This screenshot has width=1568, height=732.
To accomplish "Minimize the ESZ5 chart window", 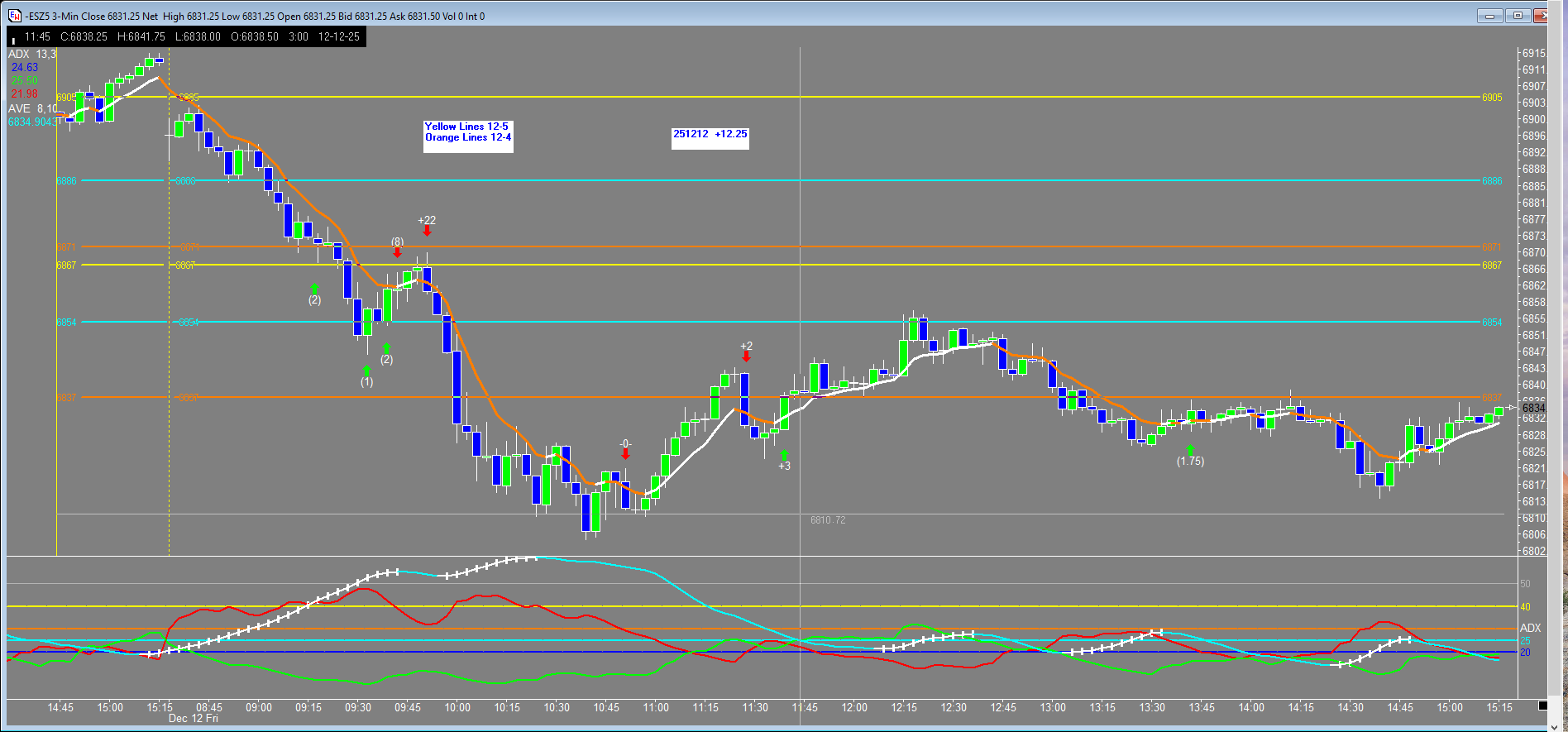I will (1489, 16).
